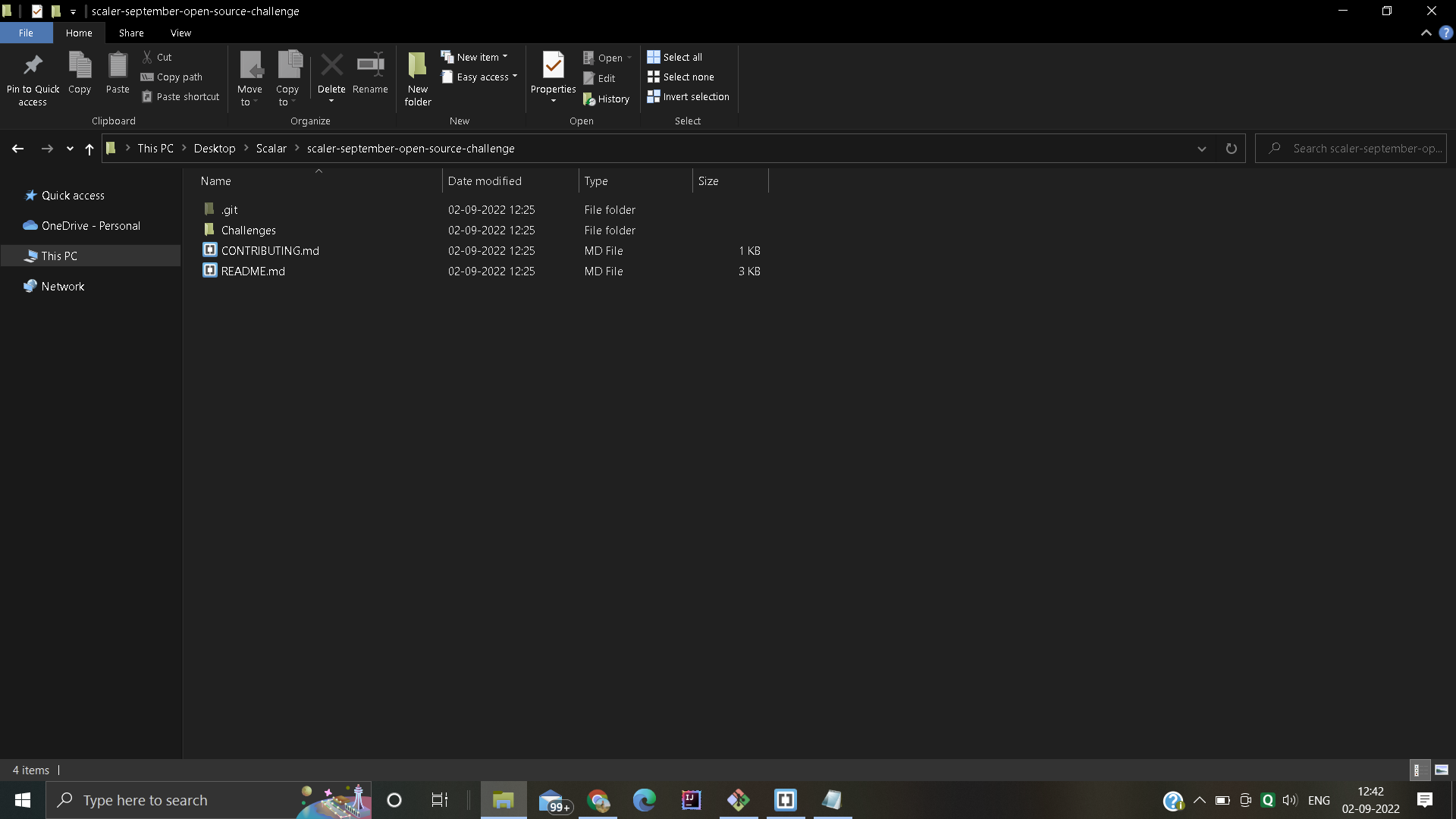The width and height of the screenshot is (1456, 819).
Task: Click Invert selection option
Action: [x=688, y=97]
